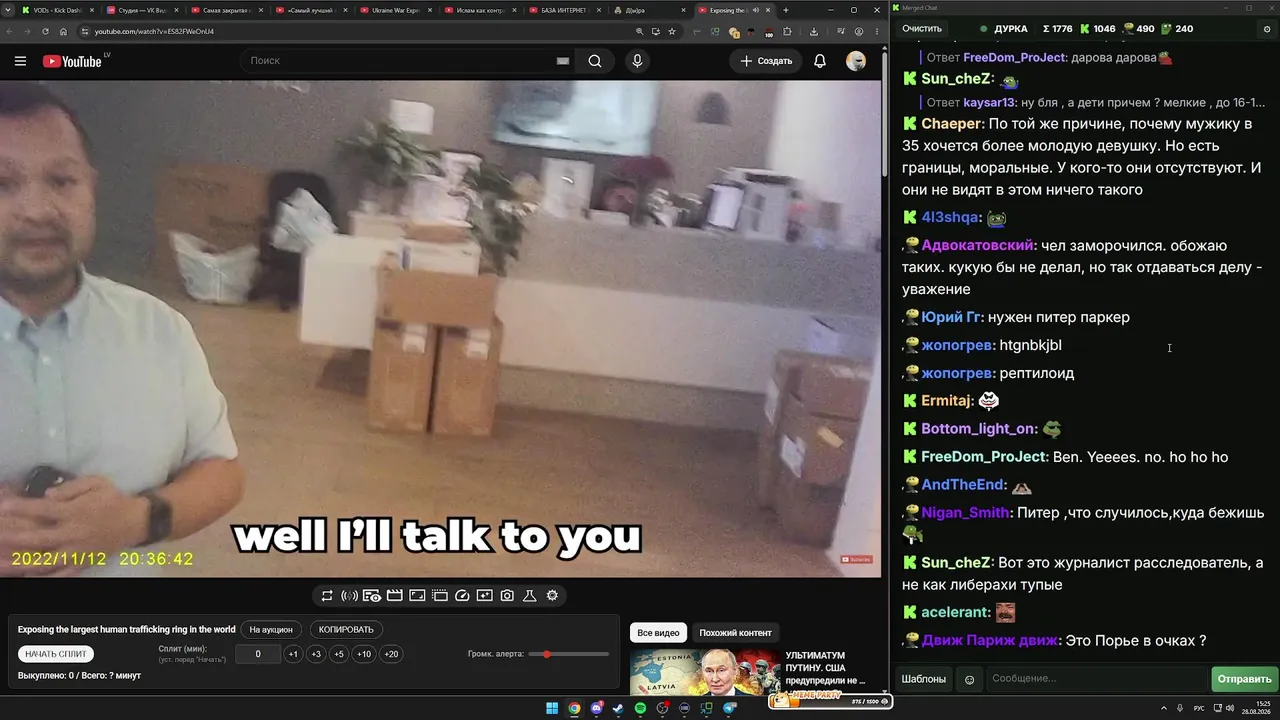Add +20 minutes to the split
Image resolution: width=1280 pixels, height=720 pixels.
[391, 654]
